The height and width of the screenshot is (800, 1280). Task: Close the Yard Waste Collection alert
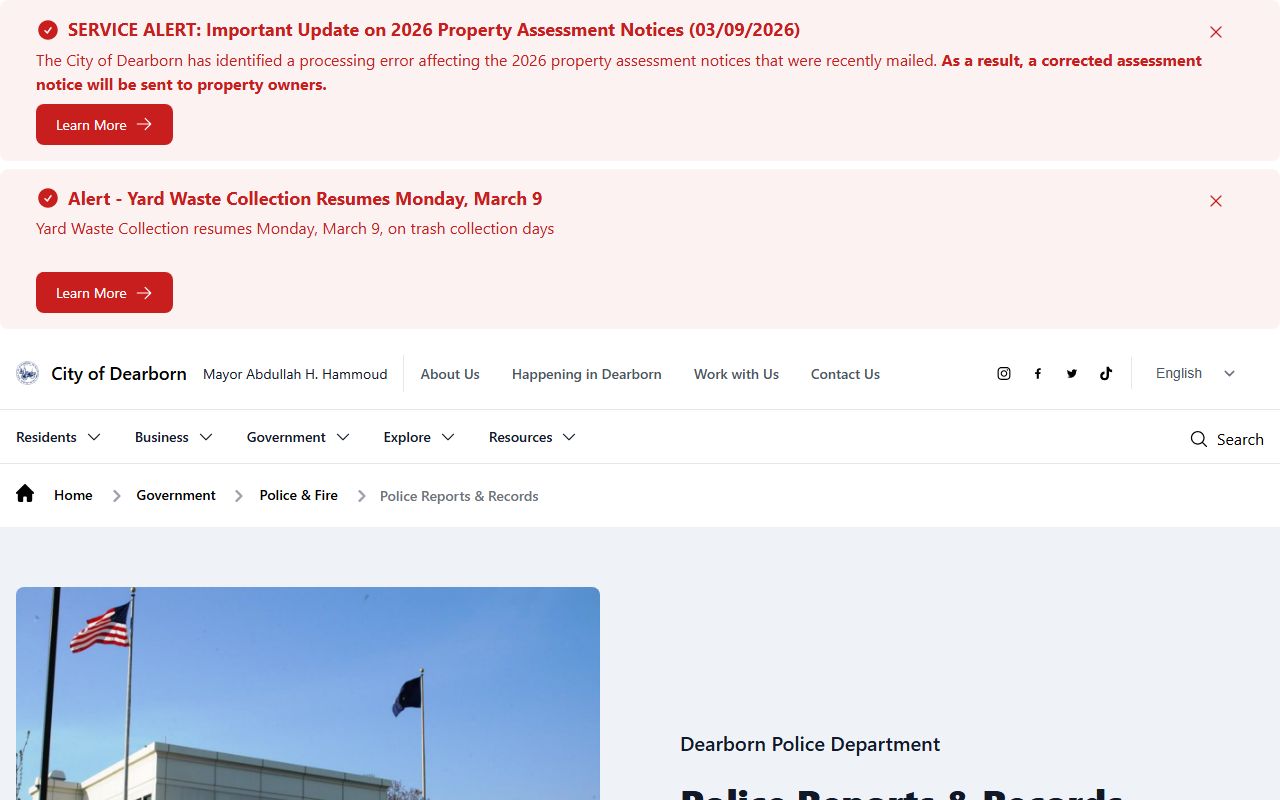pos(1216,201)
